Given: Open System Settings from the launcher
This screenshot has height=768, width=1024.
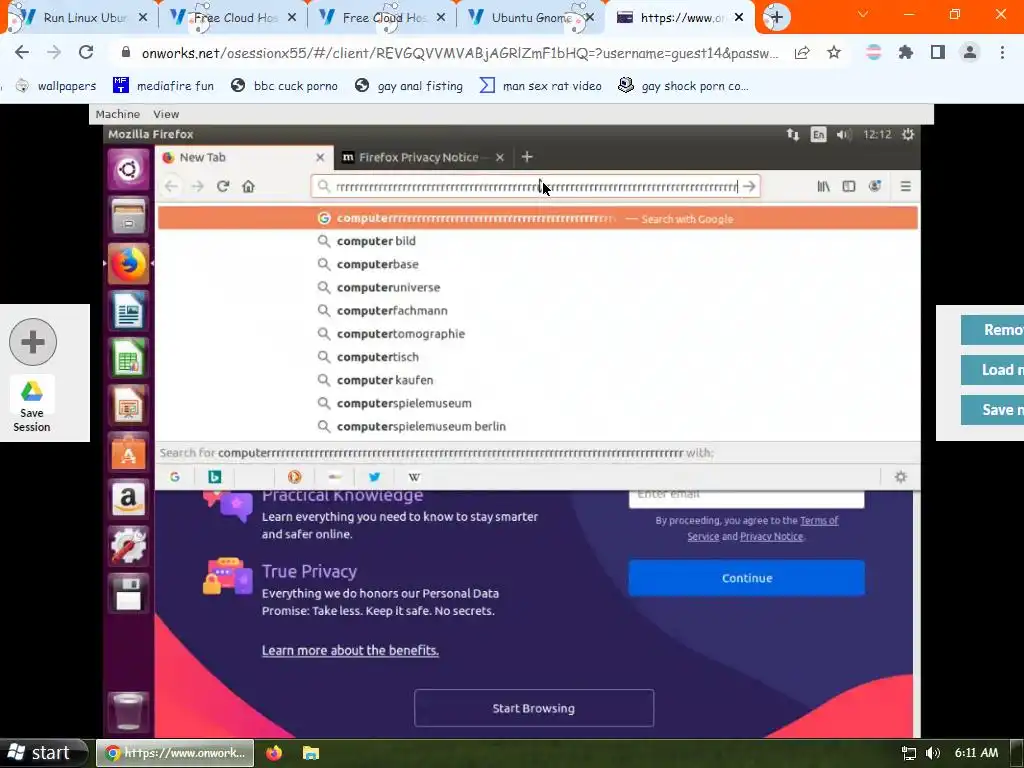Looking at the screenshot, I should tap(128, 546).
